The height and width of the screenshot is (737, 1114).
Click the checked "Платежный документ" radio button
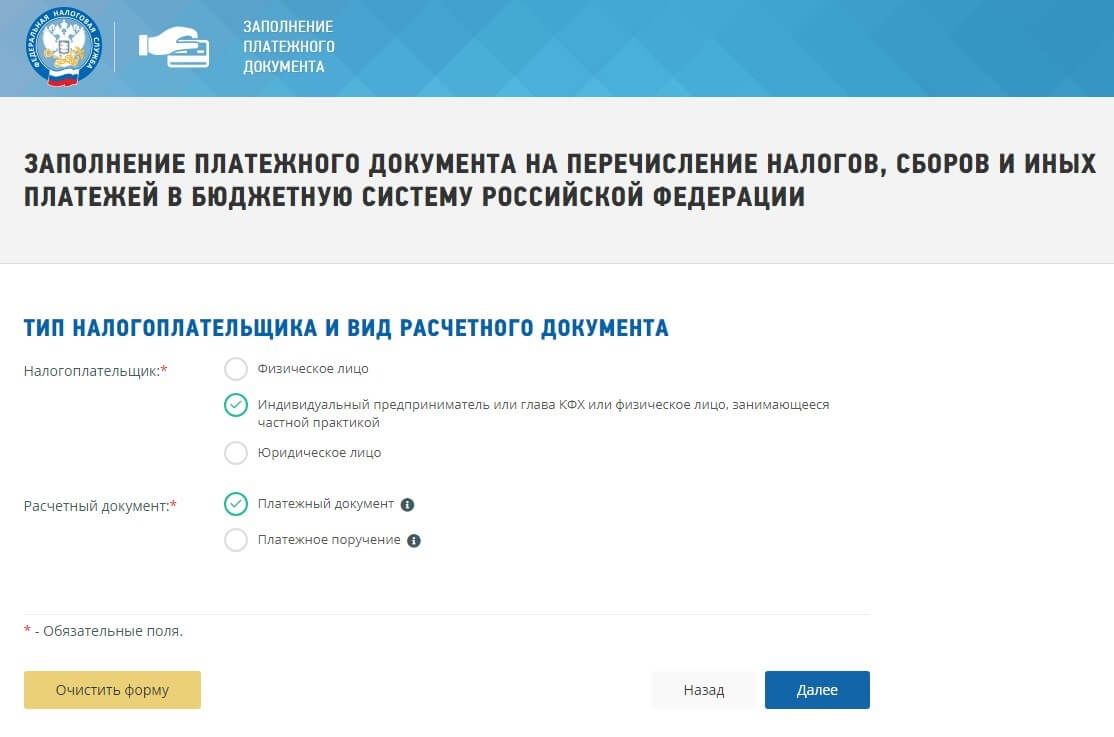236,504
